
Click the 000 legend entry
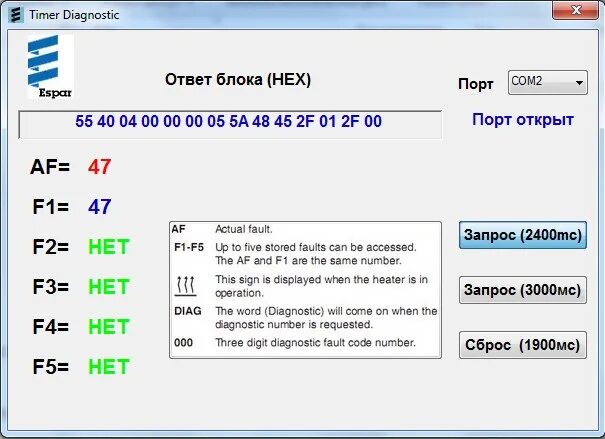(x=183, y=343)
